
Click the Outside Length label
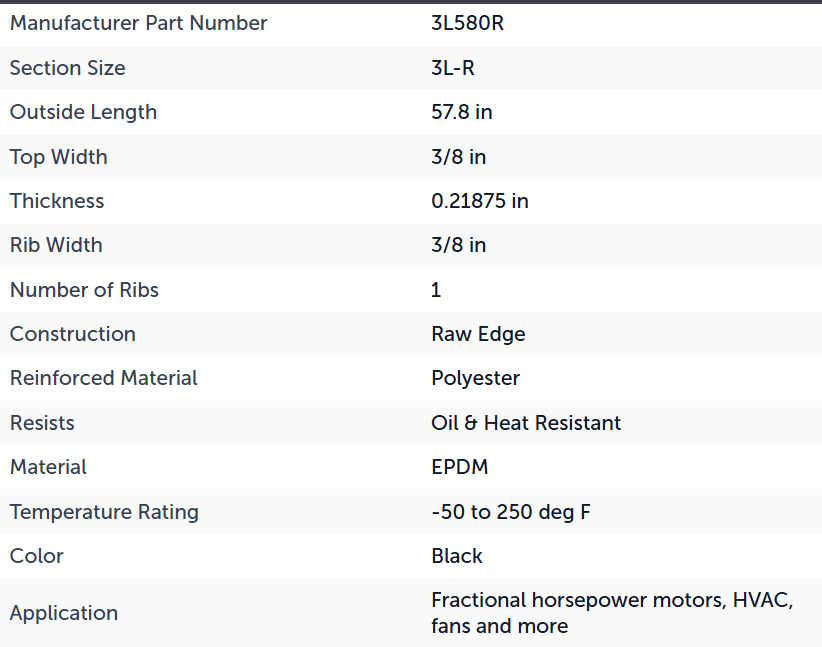click(83, 112)
